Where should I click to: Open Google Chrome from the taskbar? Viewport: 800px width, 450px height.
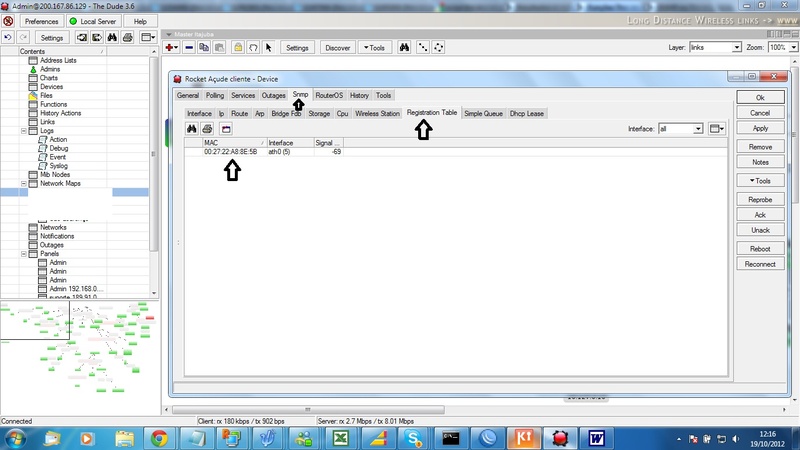pos(159,438)
